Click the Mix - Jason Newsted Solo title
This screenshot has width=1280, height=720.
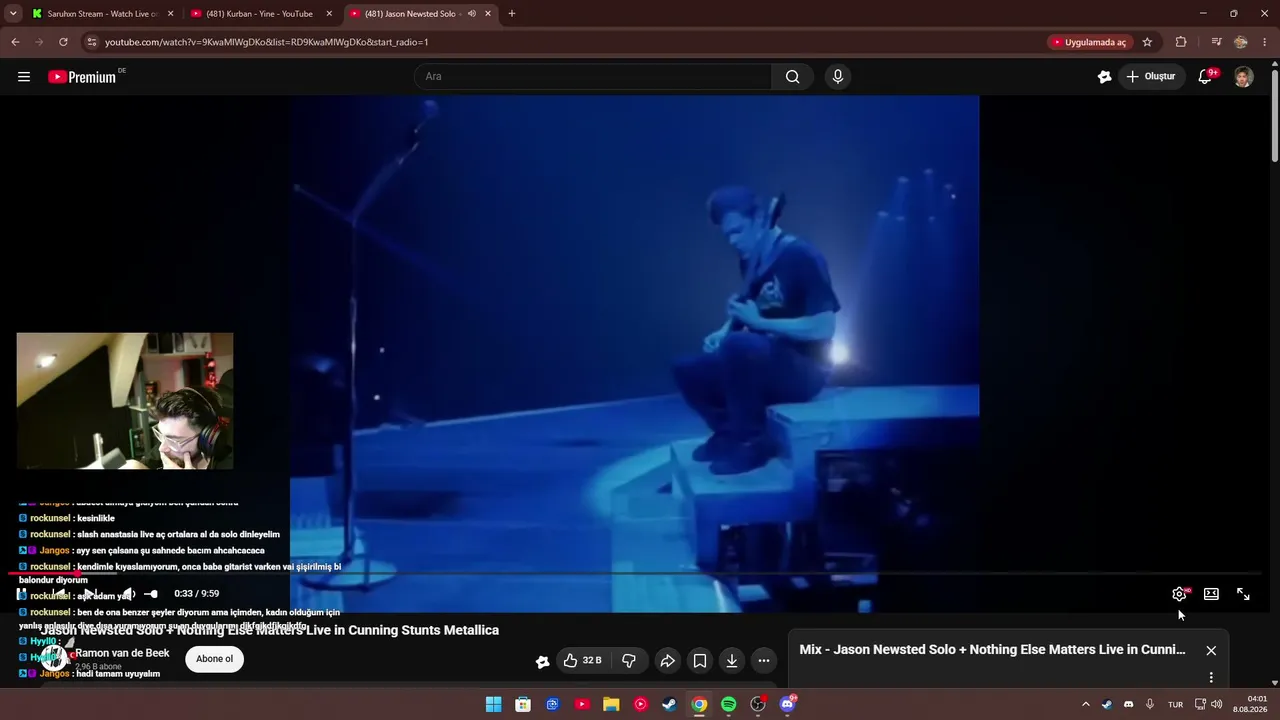point(992,650)
